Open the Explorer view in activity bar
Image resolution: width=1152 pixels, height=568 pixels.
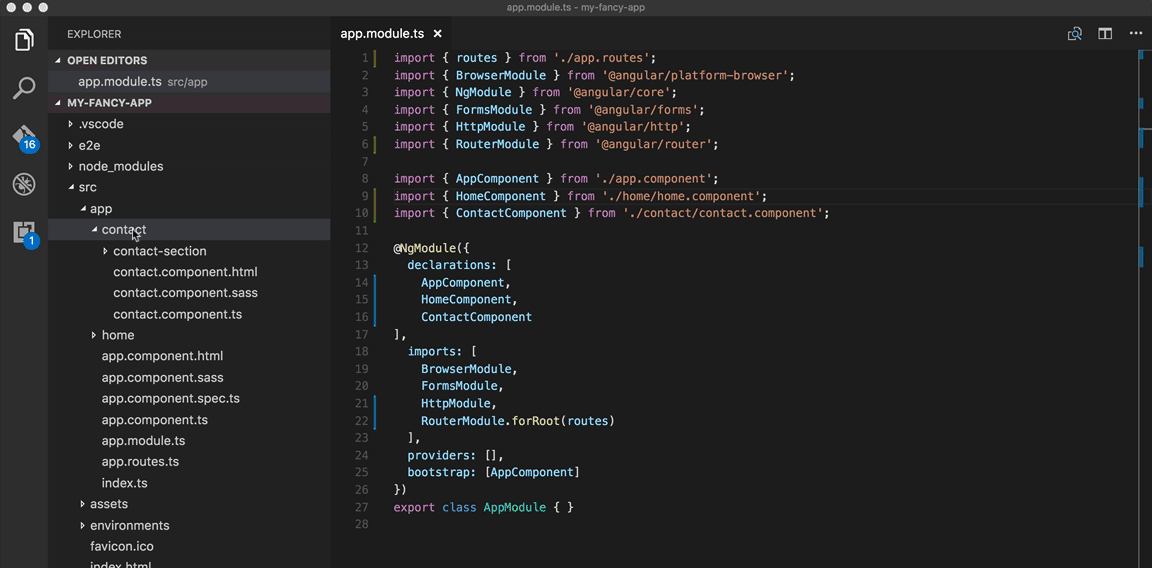24,40
